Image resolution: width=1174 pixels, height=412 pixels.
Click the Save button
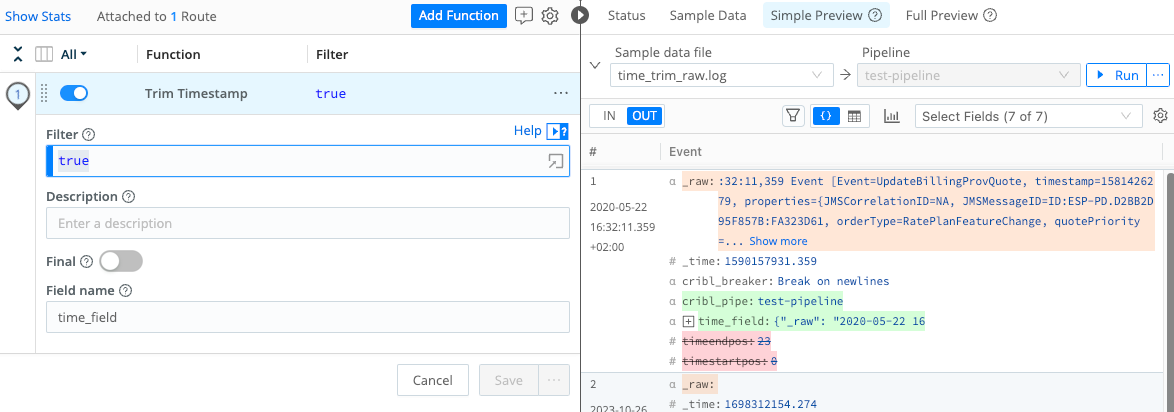[509, 381]
